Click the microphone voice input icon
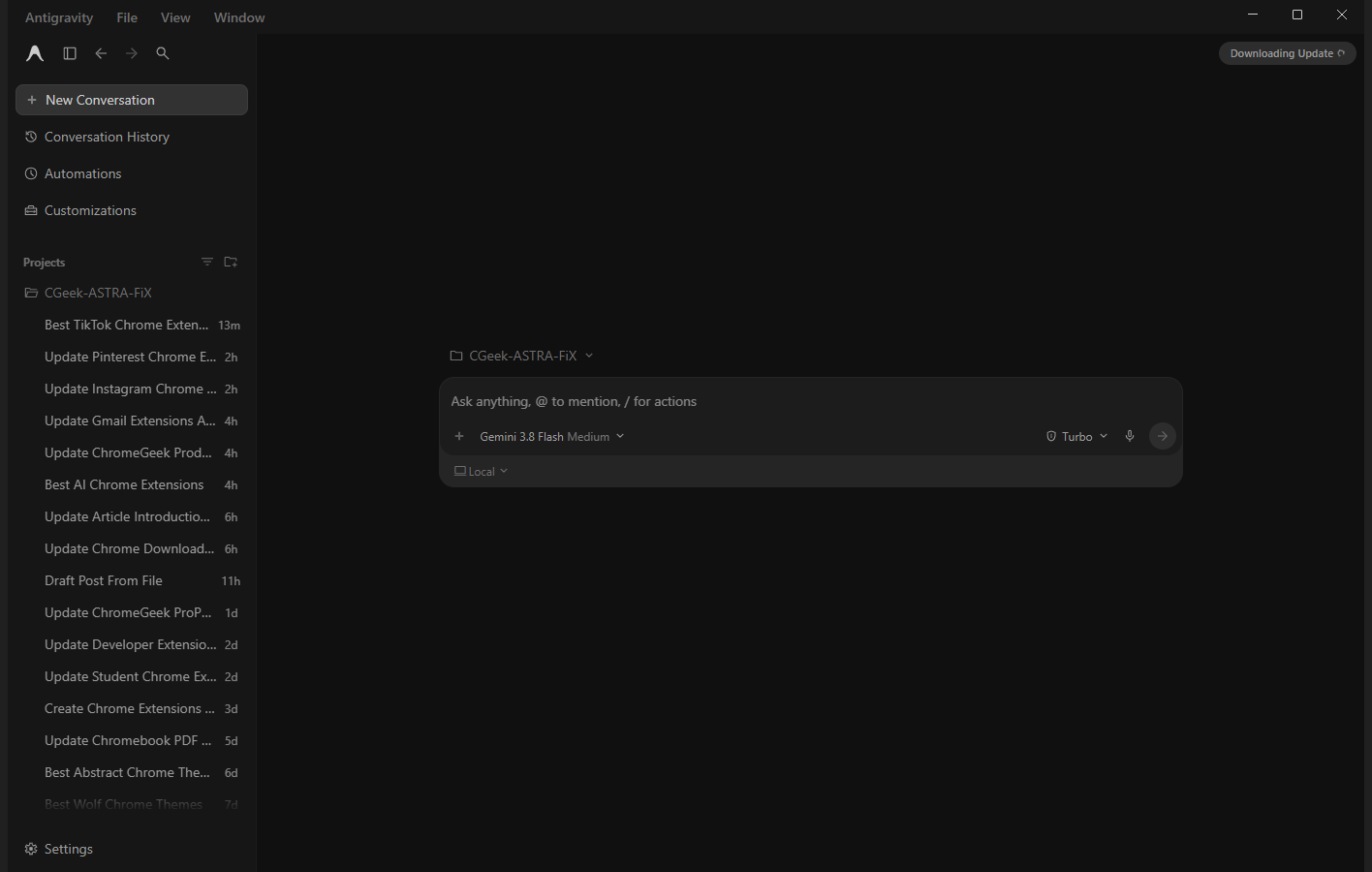 point(1130,436)
